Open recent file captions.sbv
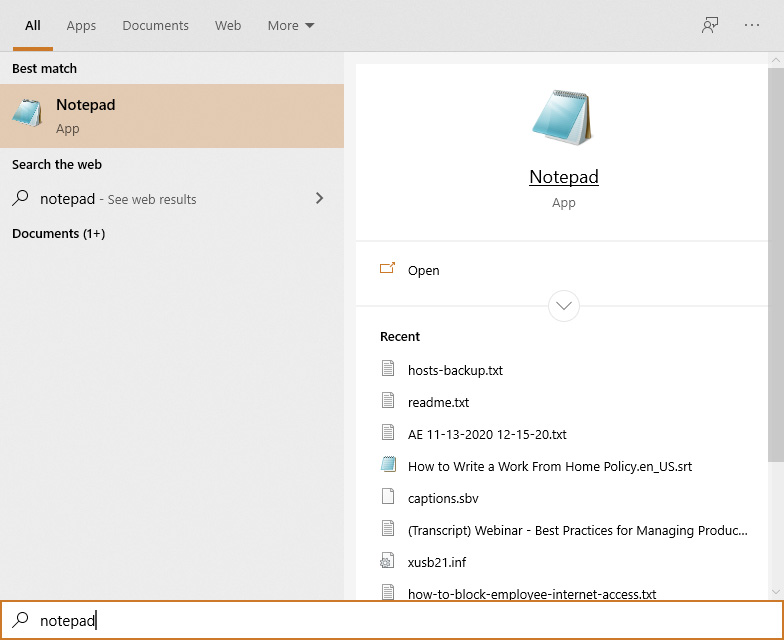 (443, 498)
